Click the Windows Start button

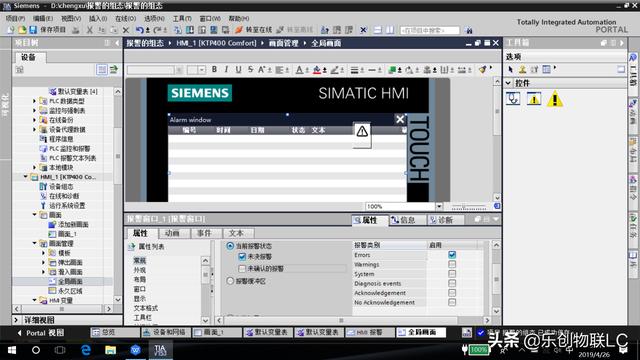point(11,350)
